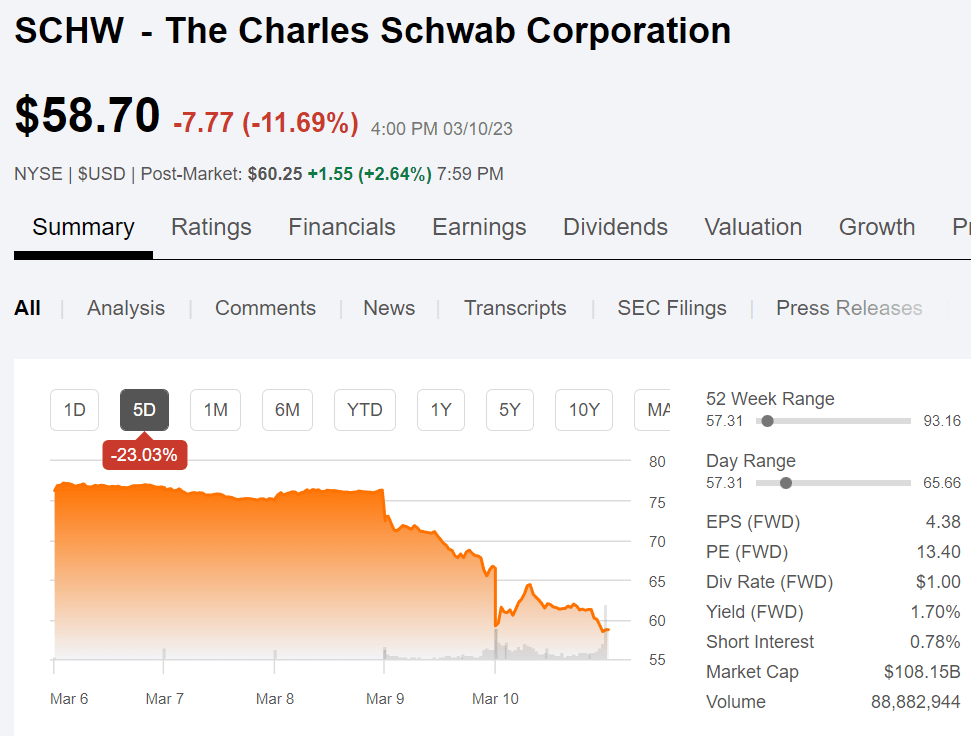Switch chart to 1M range

point(215,410)
